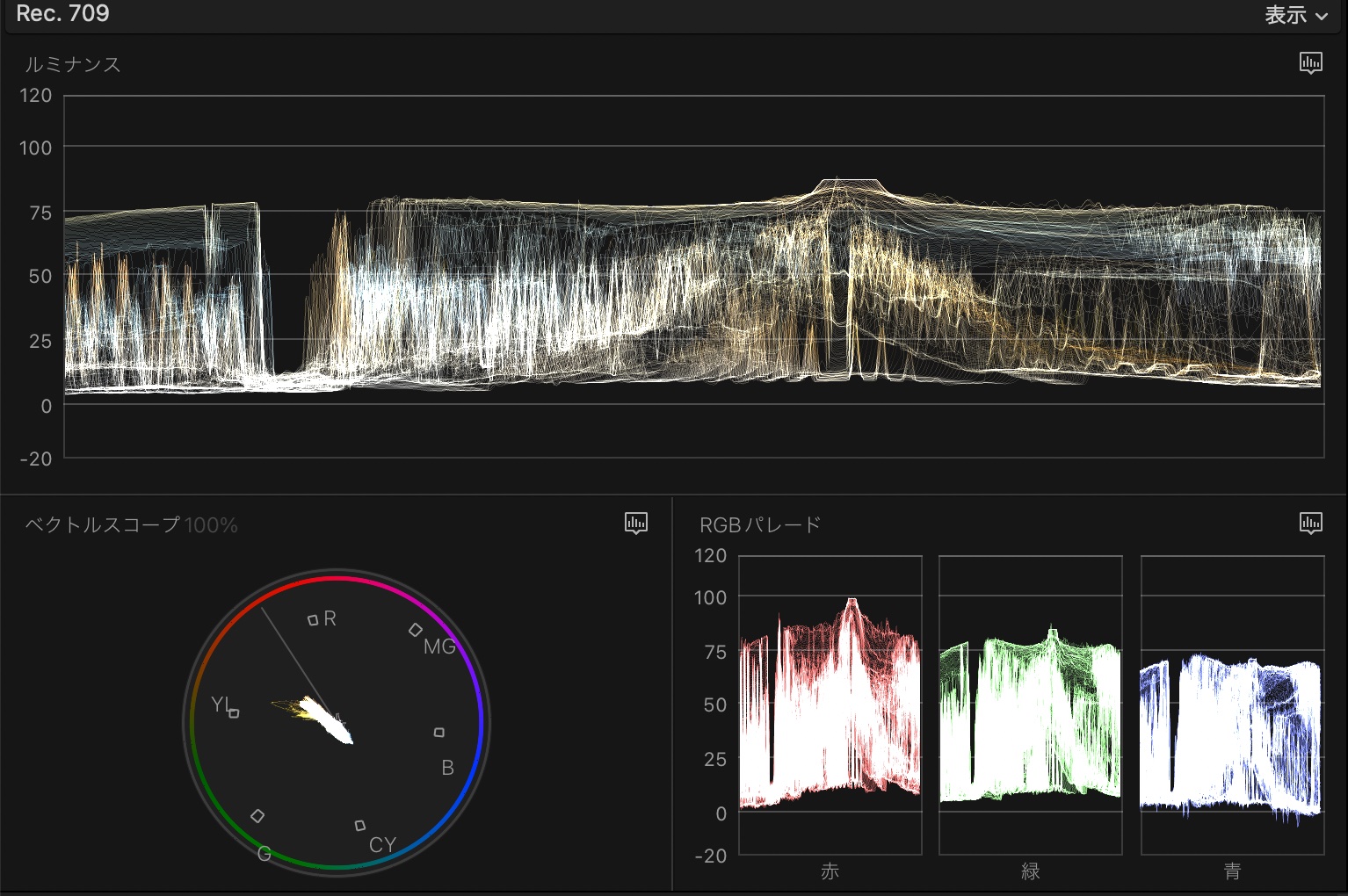The image size is (1348, 896).
Task: Open scope settings icon for ベクトルスコープ
Action: 635,524
